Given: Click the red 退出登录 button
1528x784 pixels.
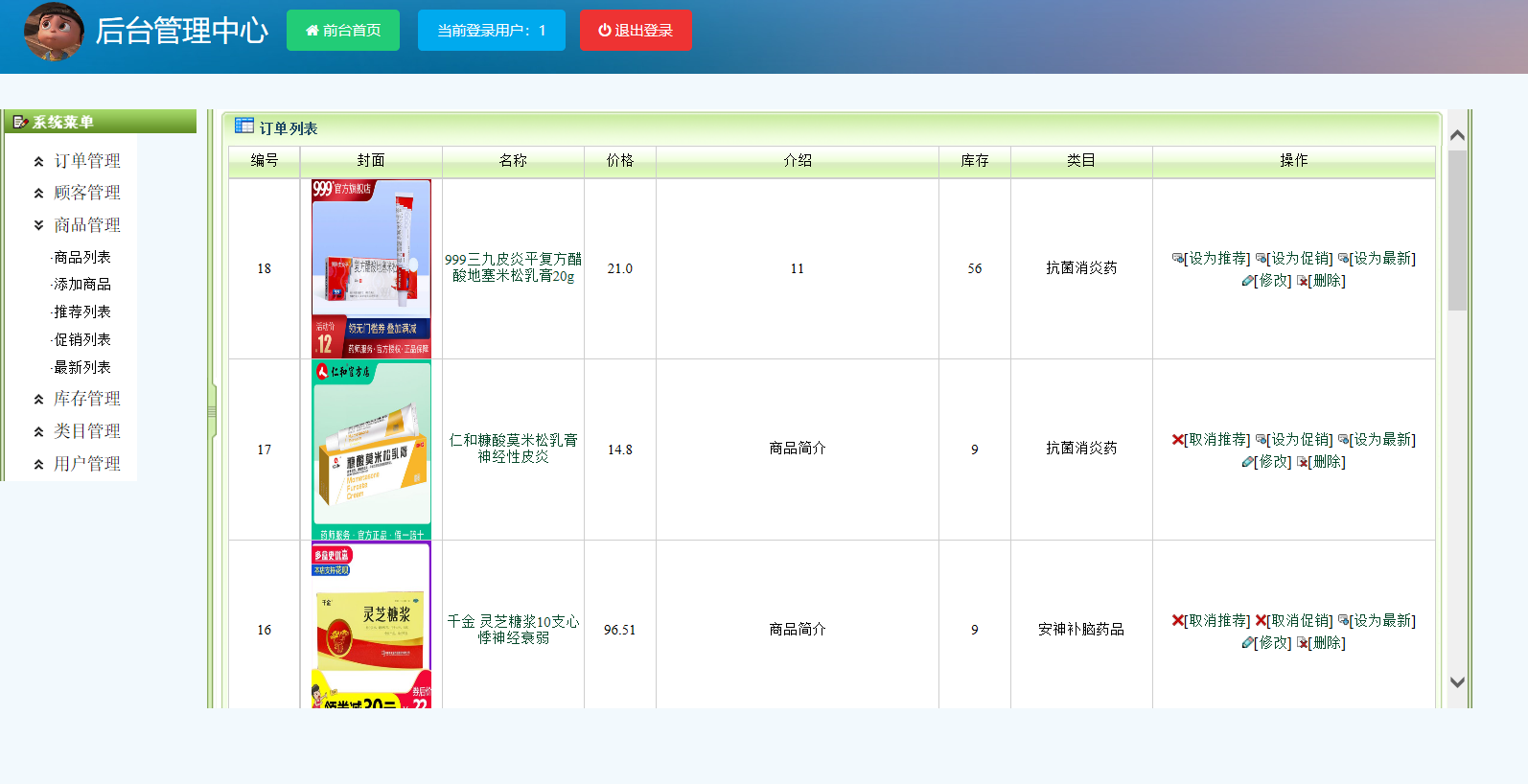Looking at the screenshot, I should coord(636,31).
